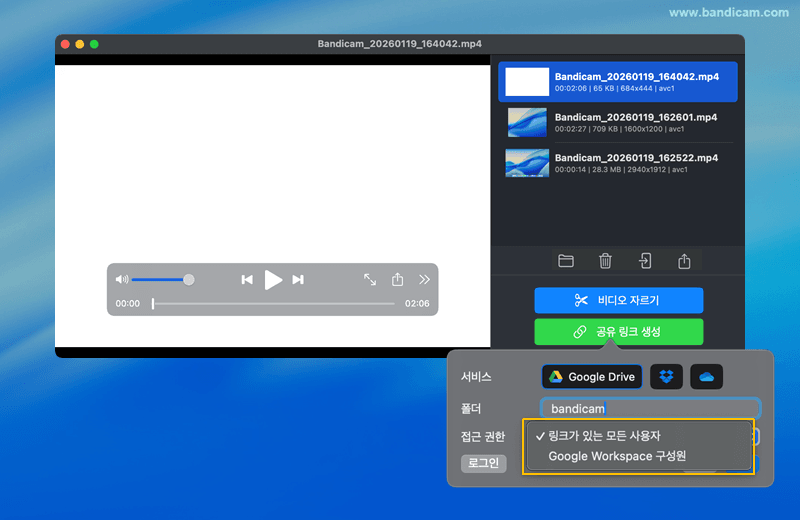Click the trash delete icon

point(605,261)
